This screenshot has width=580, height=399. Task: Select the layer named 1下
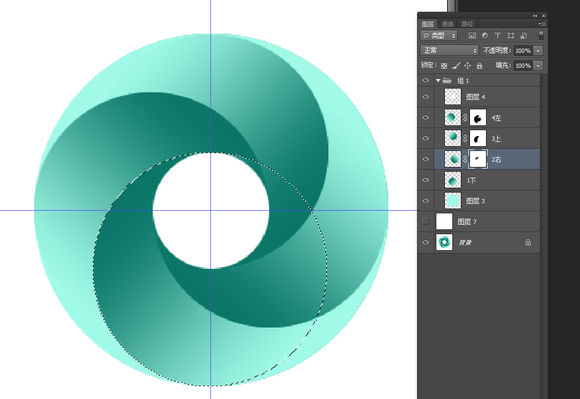[471, 180]
